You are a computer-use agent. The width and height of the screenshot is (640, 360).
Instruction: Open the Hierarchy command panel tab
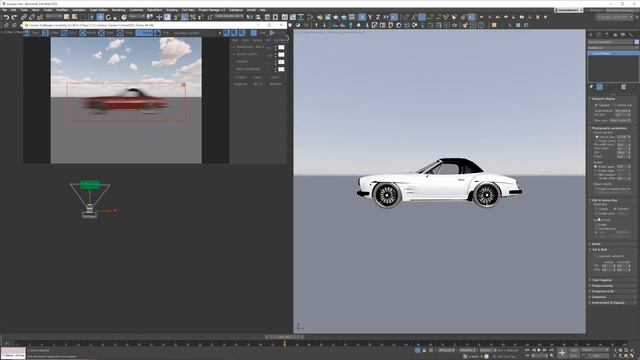[607, 35]
